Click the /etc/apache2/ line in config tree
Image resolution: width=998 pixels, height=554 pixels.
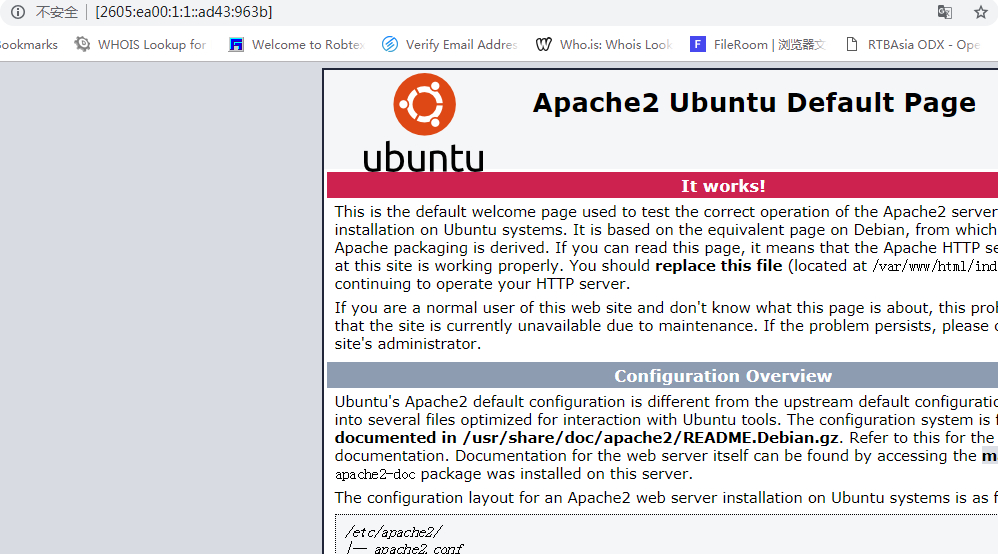pyautogui.click(x=393, y=532)
